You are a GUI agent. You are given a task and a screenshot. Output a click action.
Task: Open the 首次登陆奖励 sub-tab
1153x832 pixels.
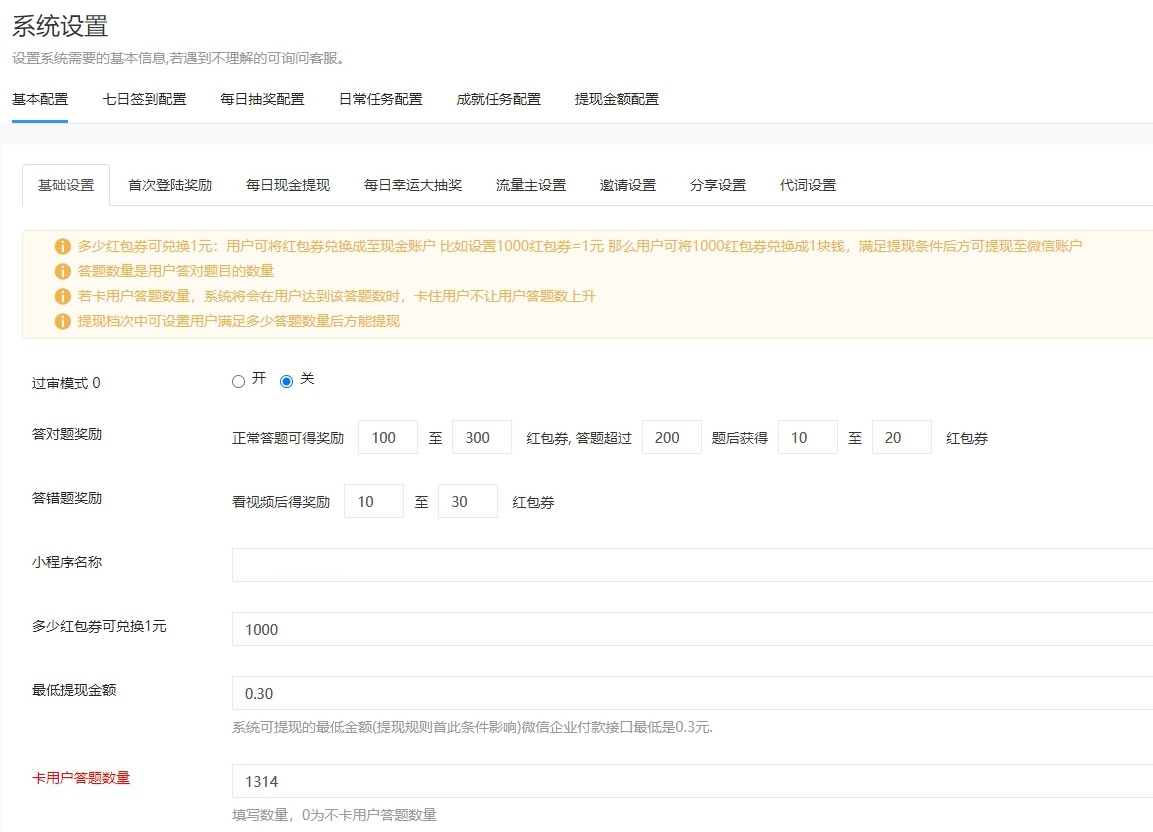[169, 185]
